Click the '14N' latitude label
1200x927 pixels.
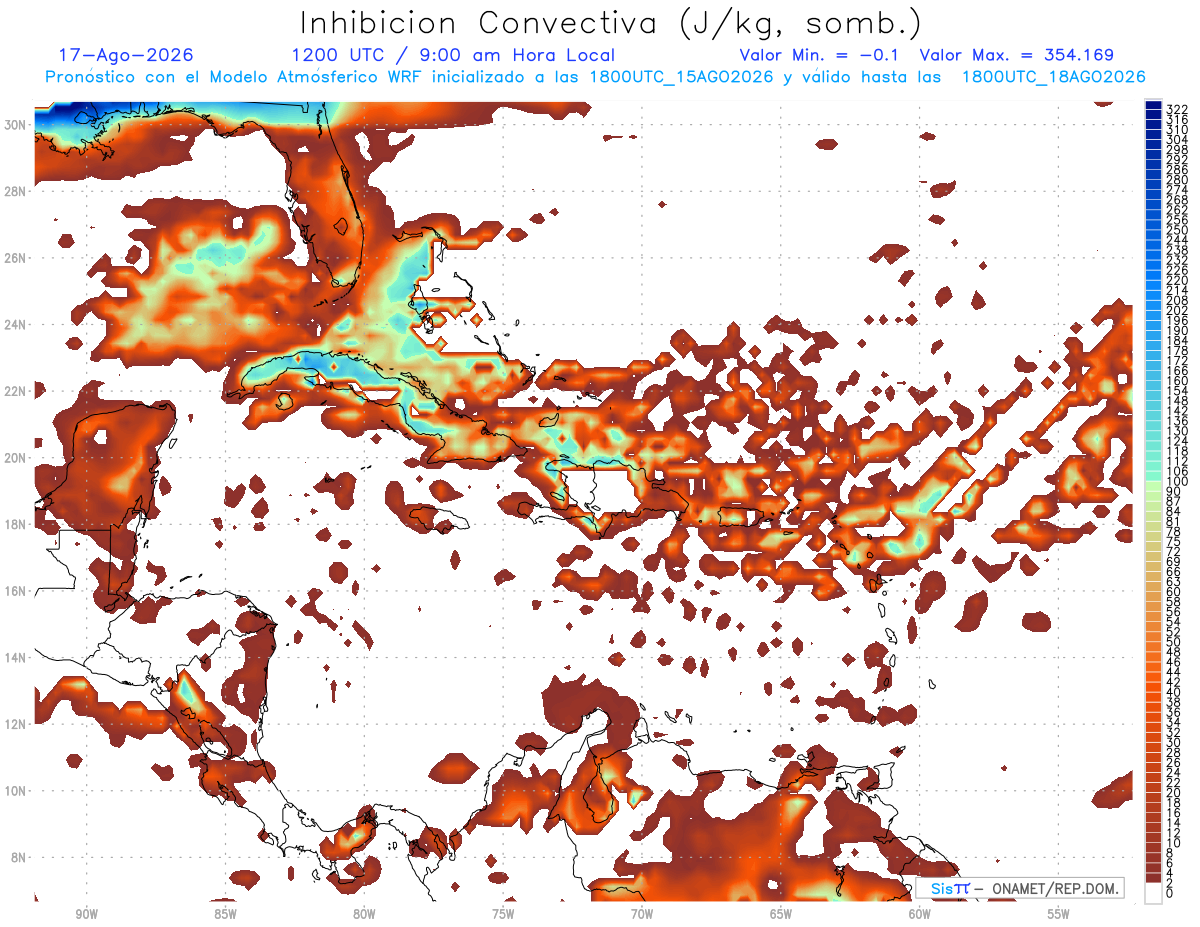click(x=17, y=657)
